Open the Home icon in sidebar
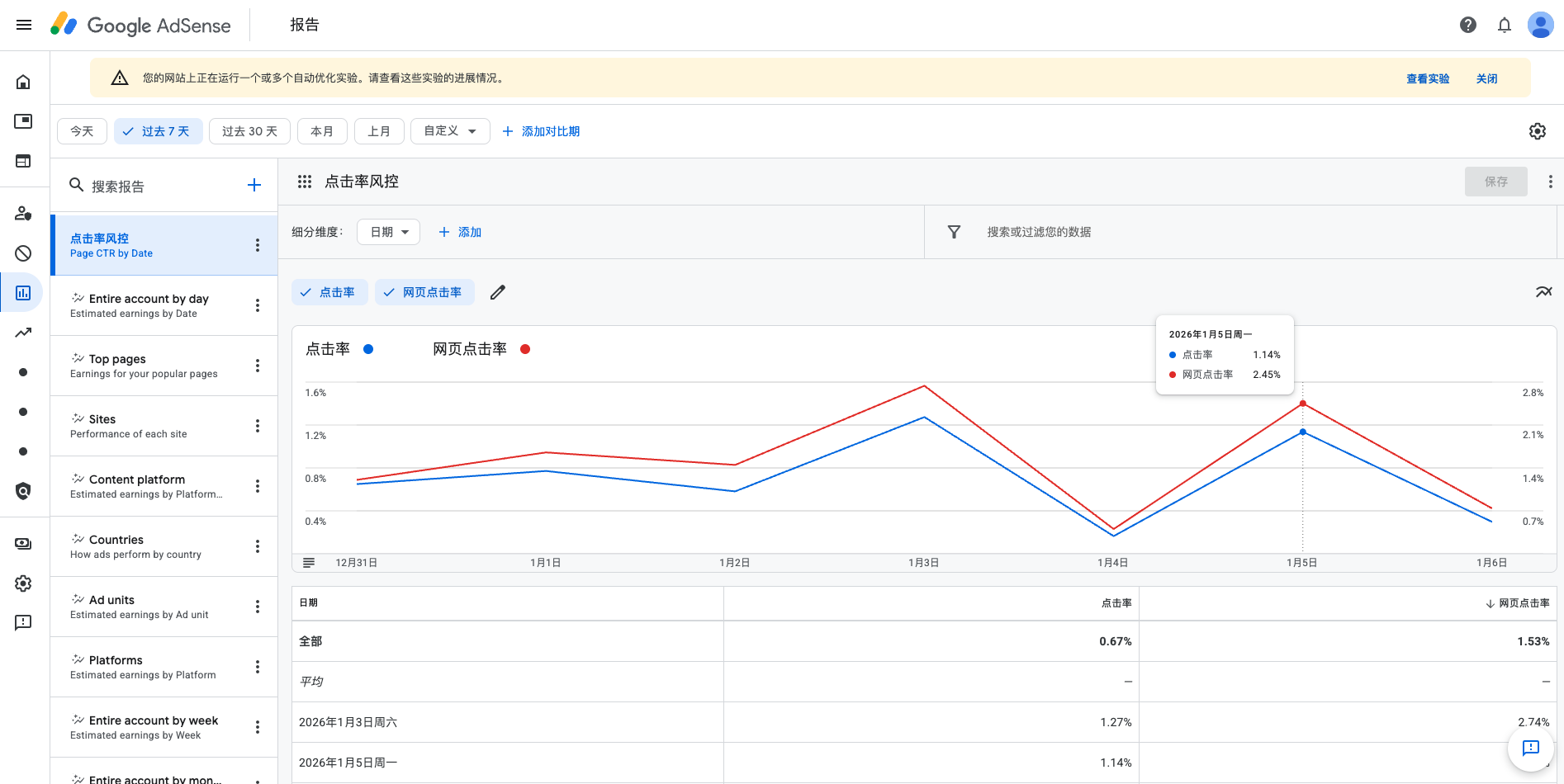Image resolution: width=1564 pixels, height=784 pixels. coord(23,82)
